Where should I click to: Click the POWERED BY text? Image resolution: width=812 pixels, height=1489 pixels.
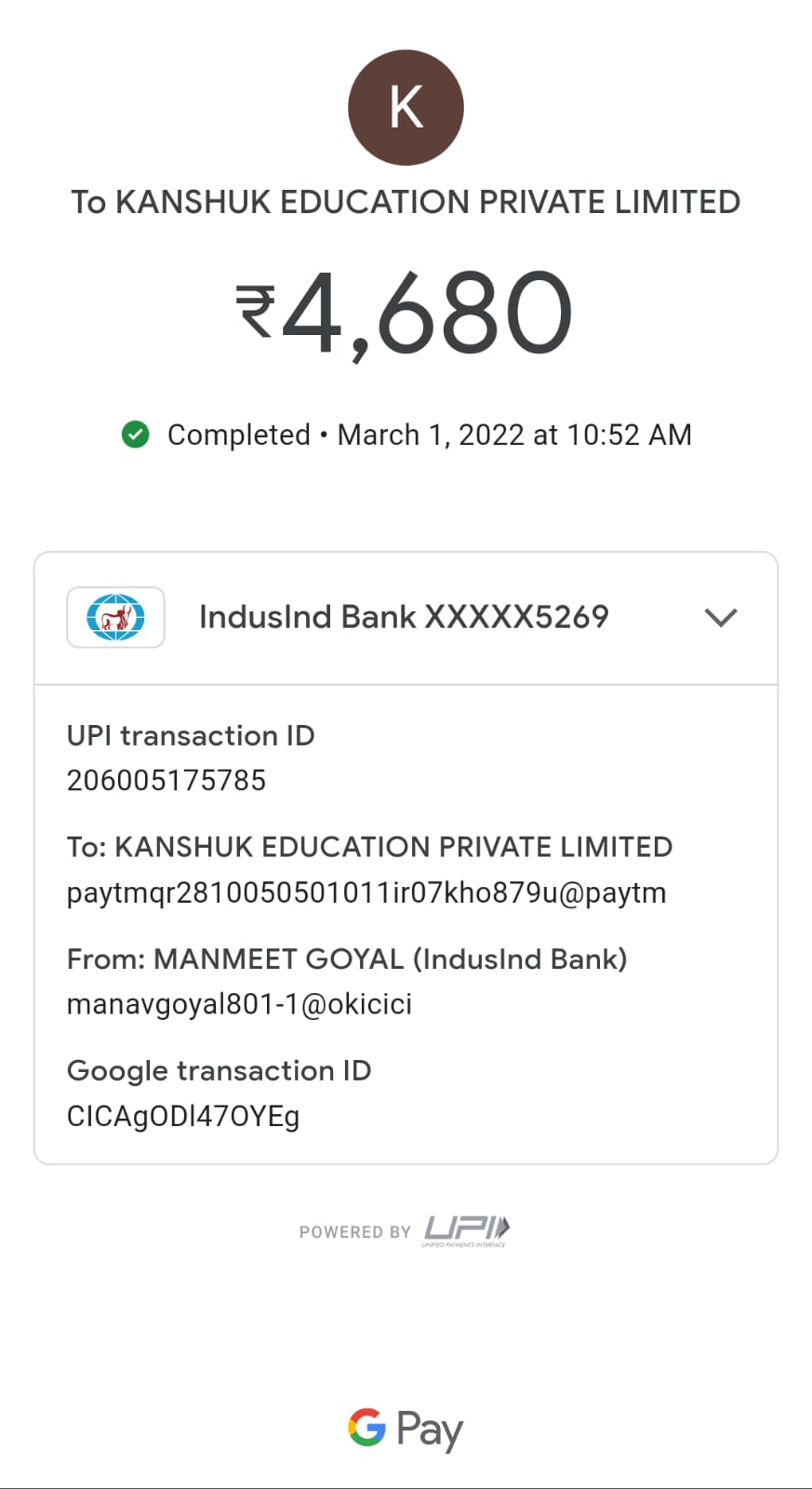(354, 1232)
